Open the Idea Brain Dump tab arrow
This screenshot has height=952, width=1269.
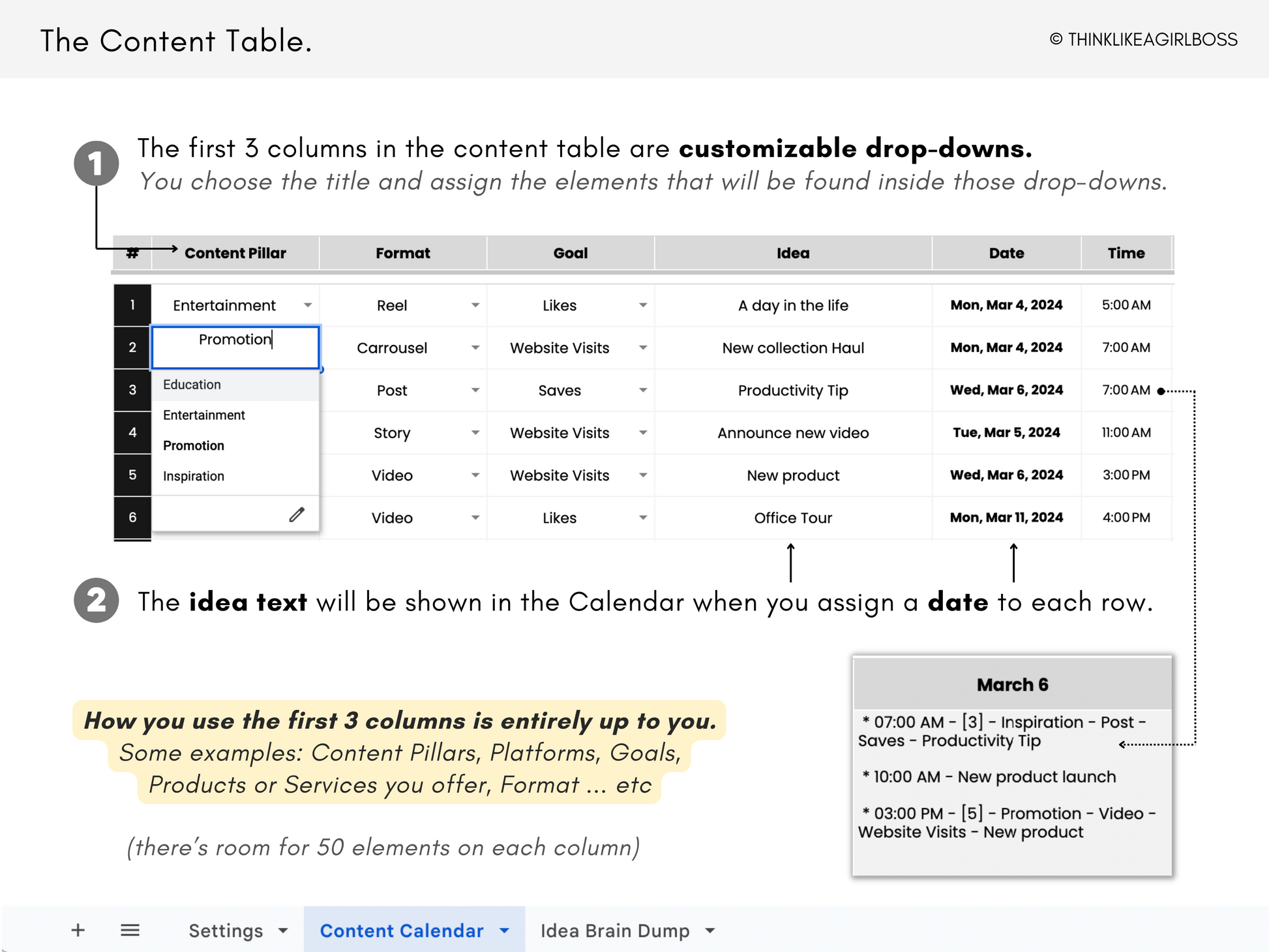pyautogui.click(x=710, y=930)
